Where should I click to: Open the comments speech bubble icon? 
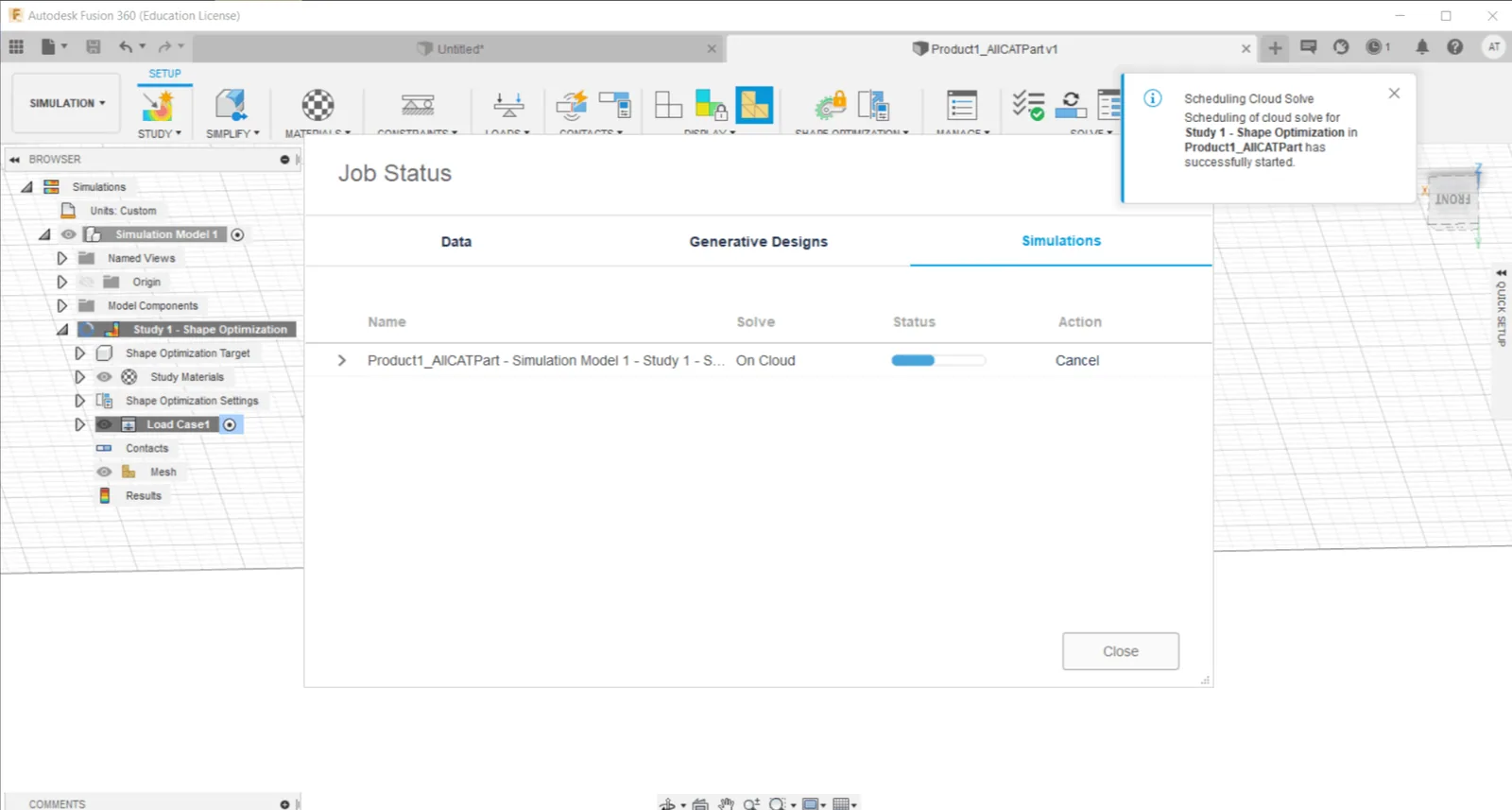pos(1308,46)
